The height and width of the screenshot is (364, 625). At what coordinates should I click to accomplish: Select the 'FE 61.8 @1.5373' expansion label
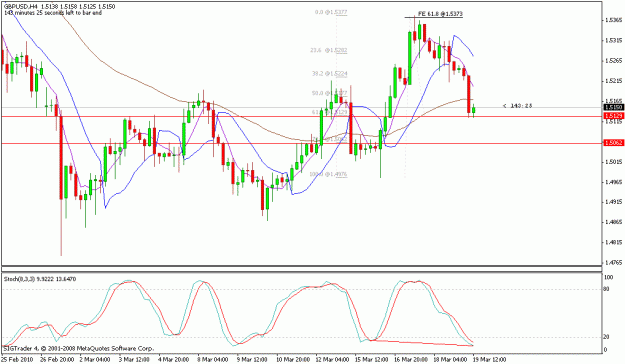coord(440,14)
